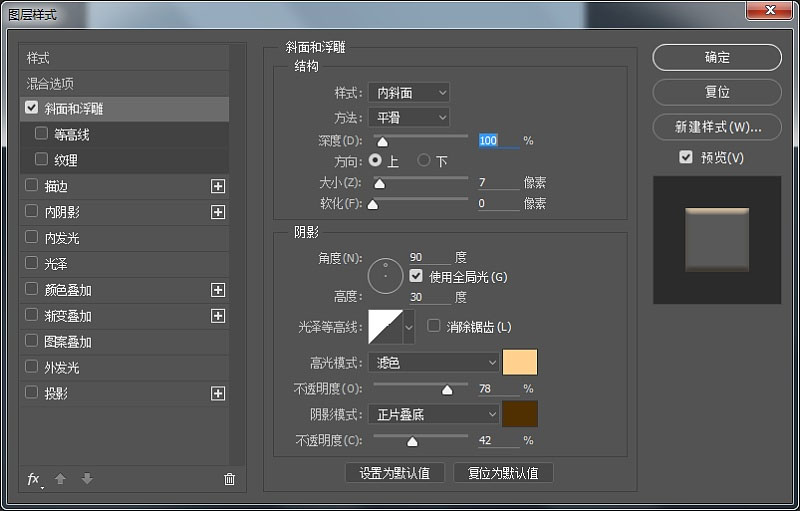Click the 新建样式(W)... button

(717, 127)
